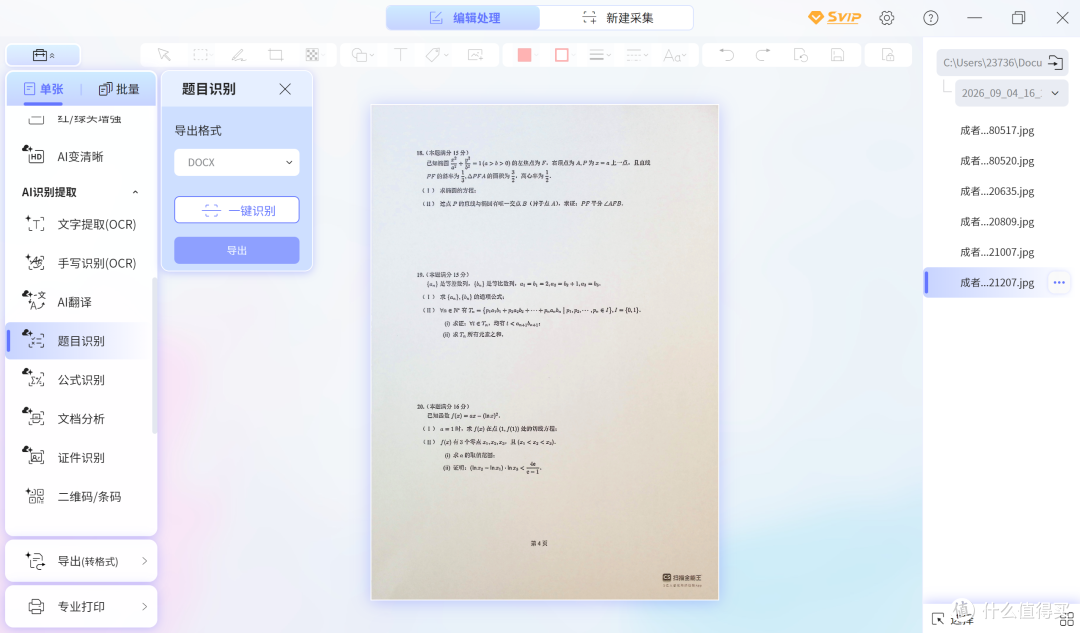Click the scanned exam page preview
The height and width of the screenshot is (633, 1080).
tap(545, 352)
